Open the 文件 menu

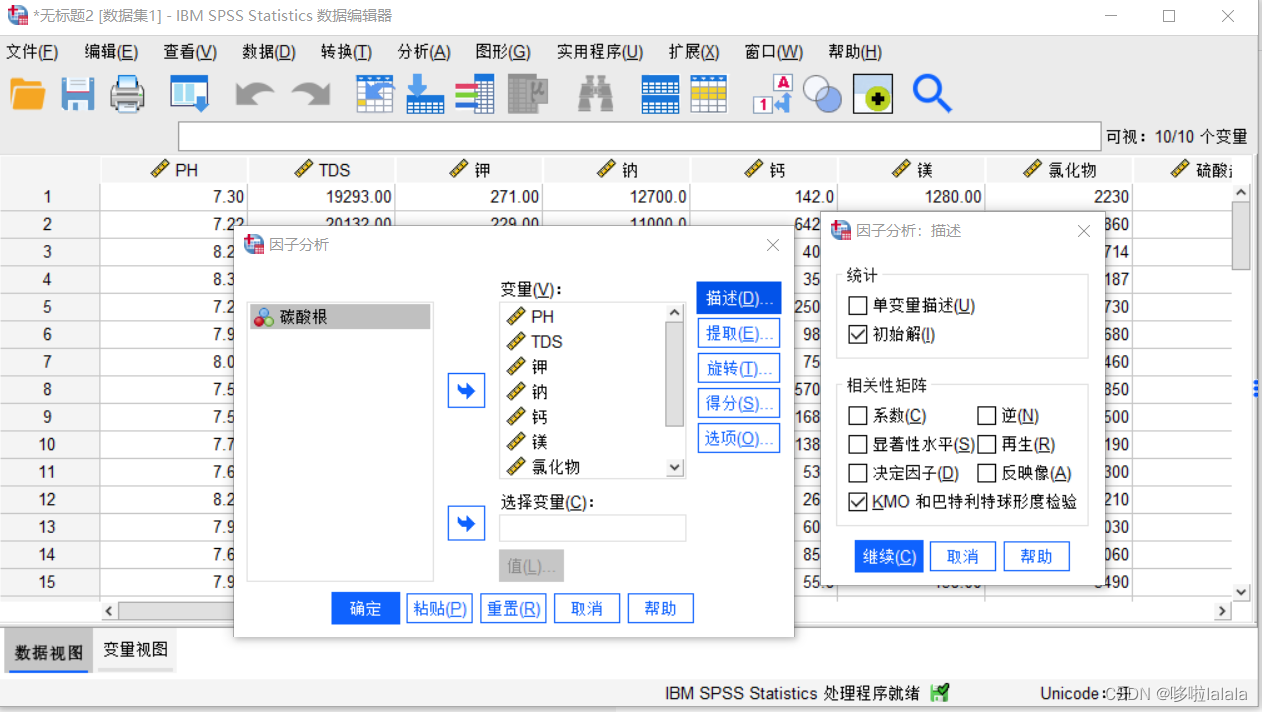click(x=32, y=52)
